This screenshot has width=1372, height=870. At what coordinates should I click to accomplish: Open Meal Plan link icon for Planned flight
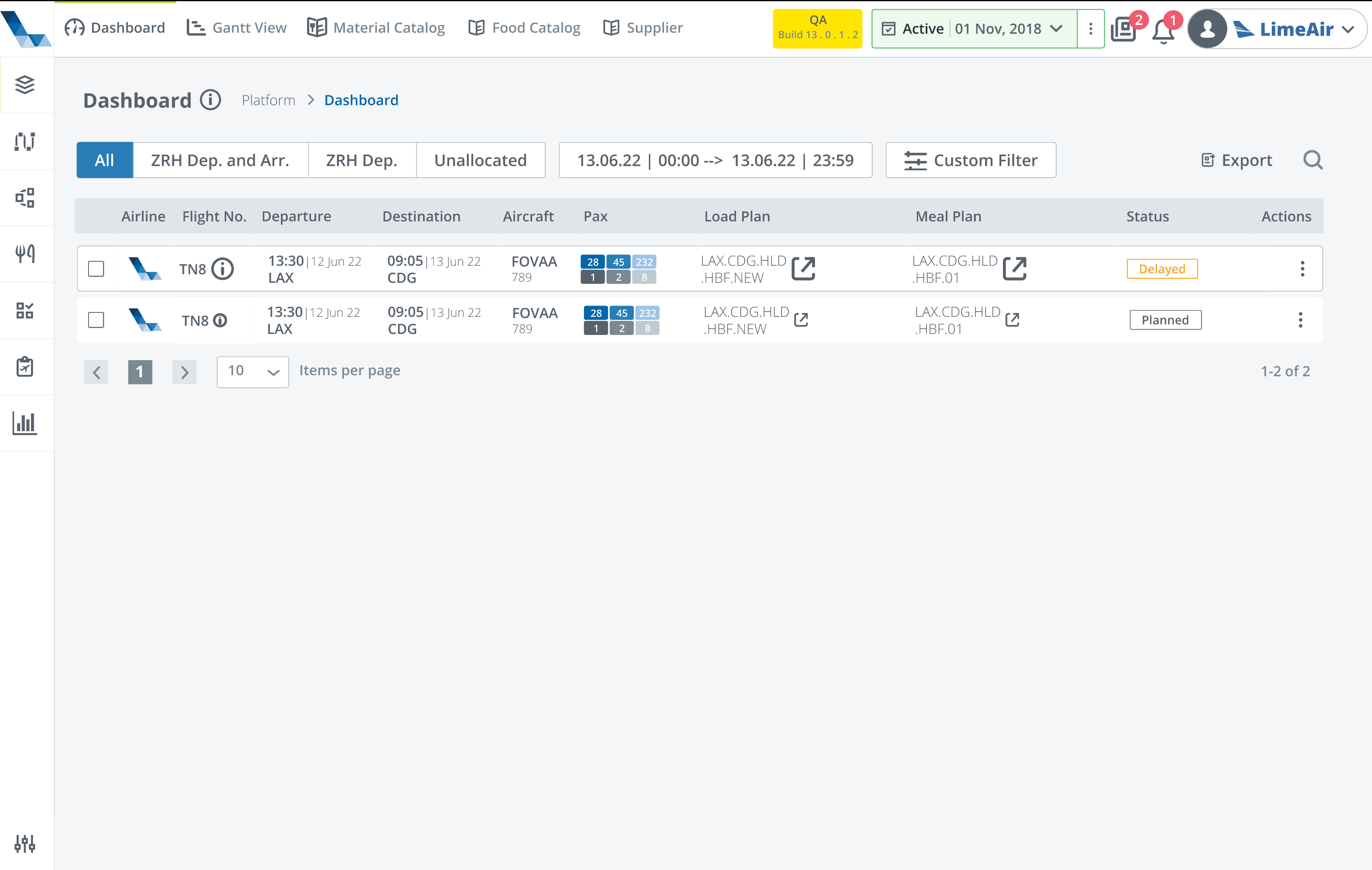pyautogui.click(x=1012, y=320)
